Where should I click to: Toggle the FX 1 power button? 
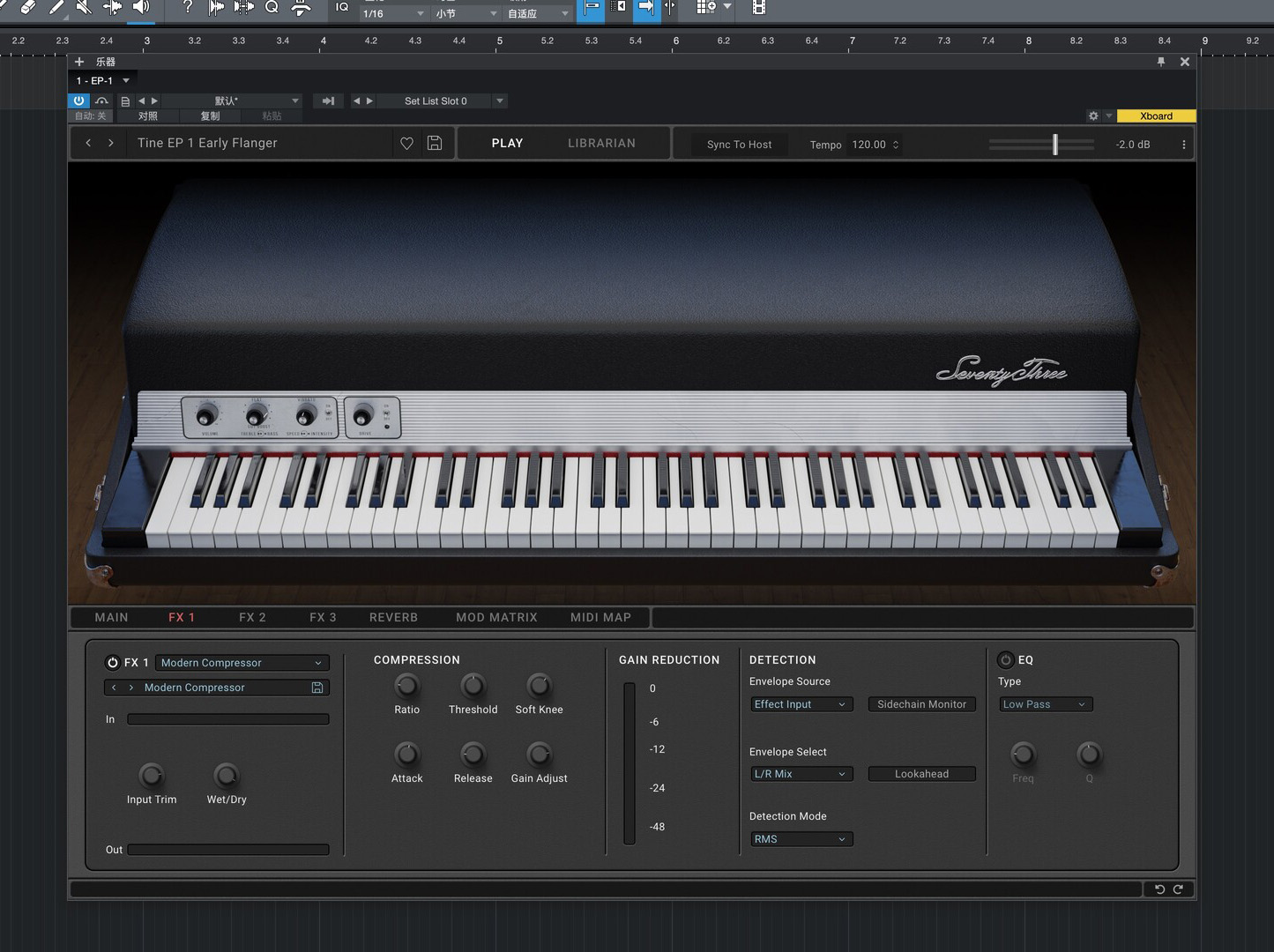112,662
